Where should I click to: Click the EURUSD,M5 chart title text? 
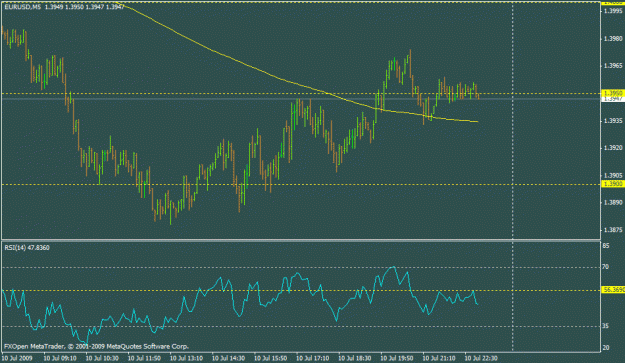click(23, 7)
